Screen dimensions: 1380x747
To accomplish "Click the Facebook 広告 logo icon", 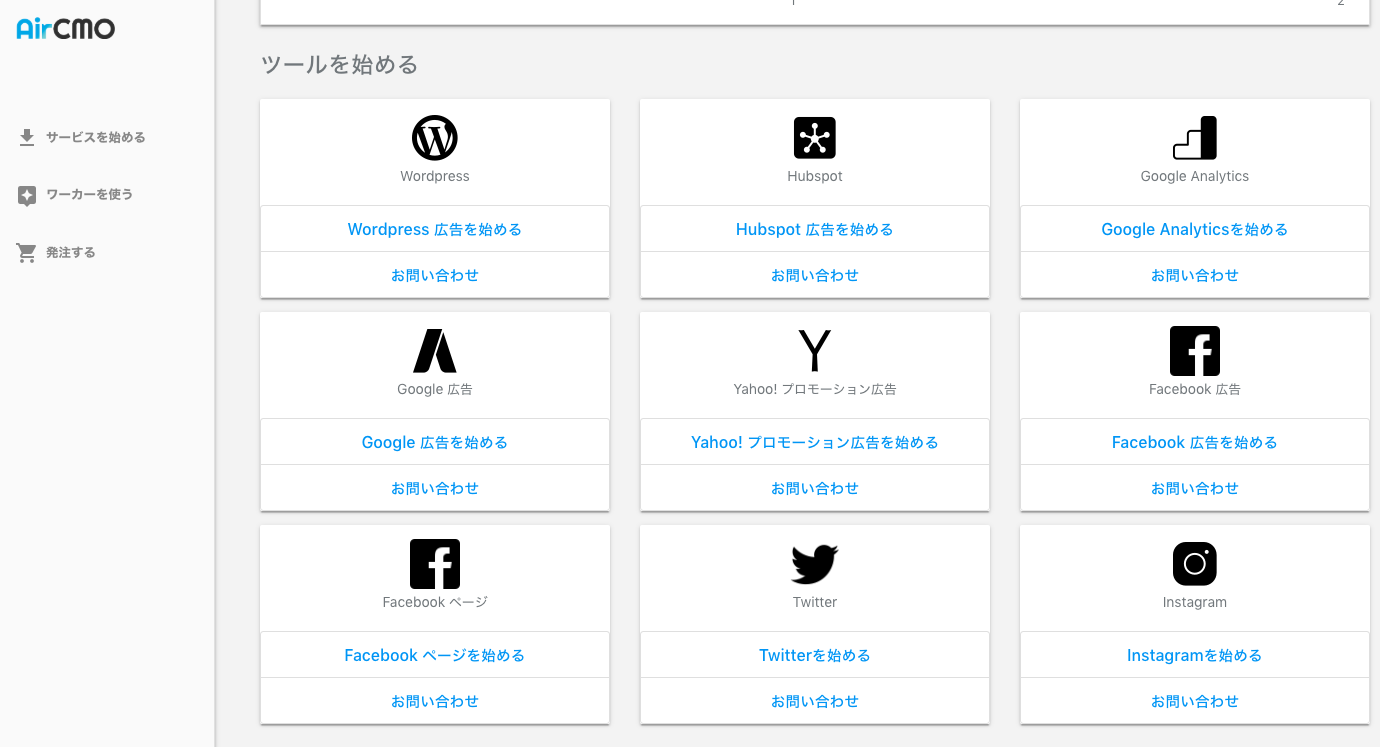I will coord(1195,351).
